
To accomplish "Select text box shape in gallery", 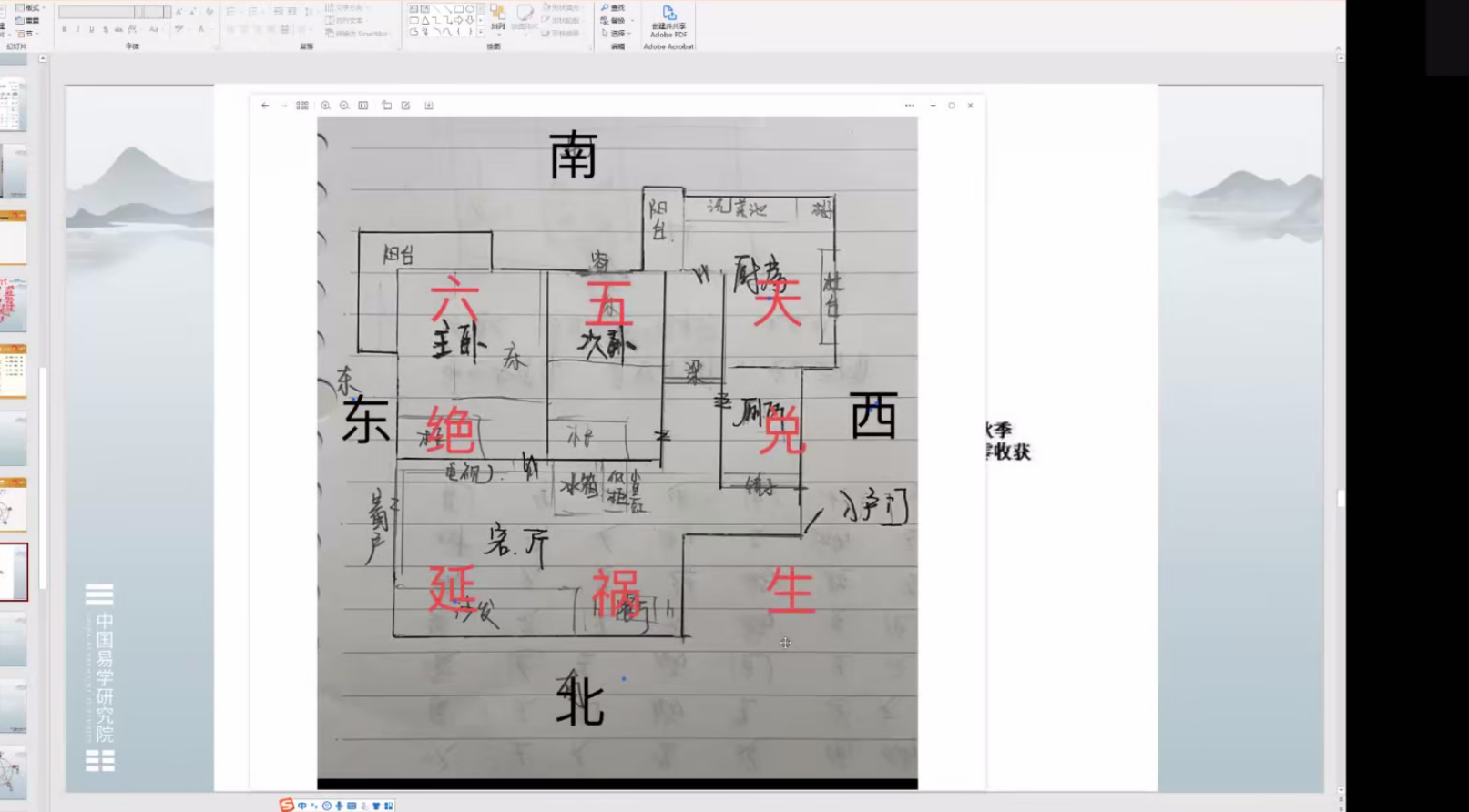I will point(413,8).
